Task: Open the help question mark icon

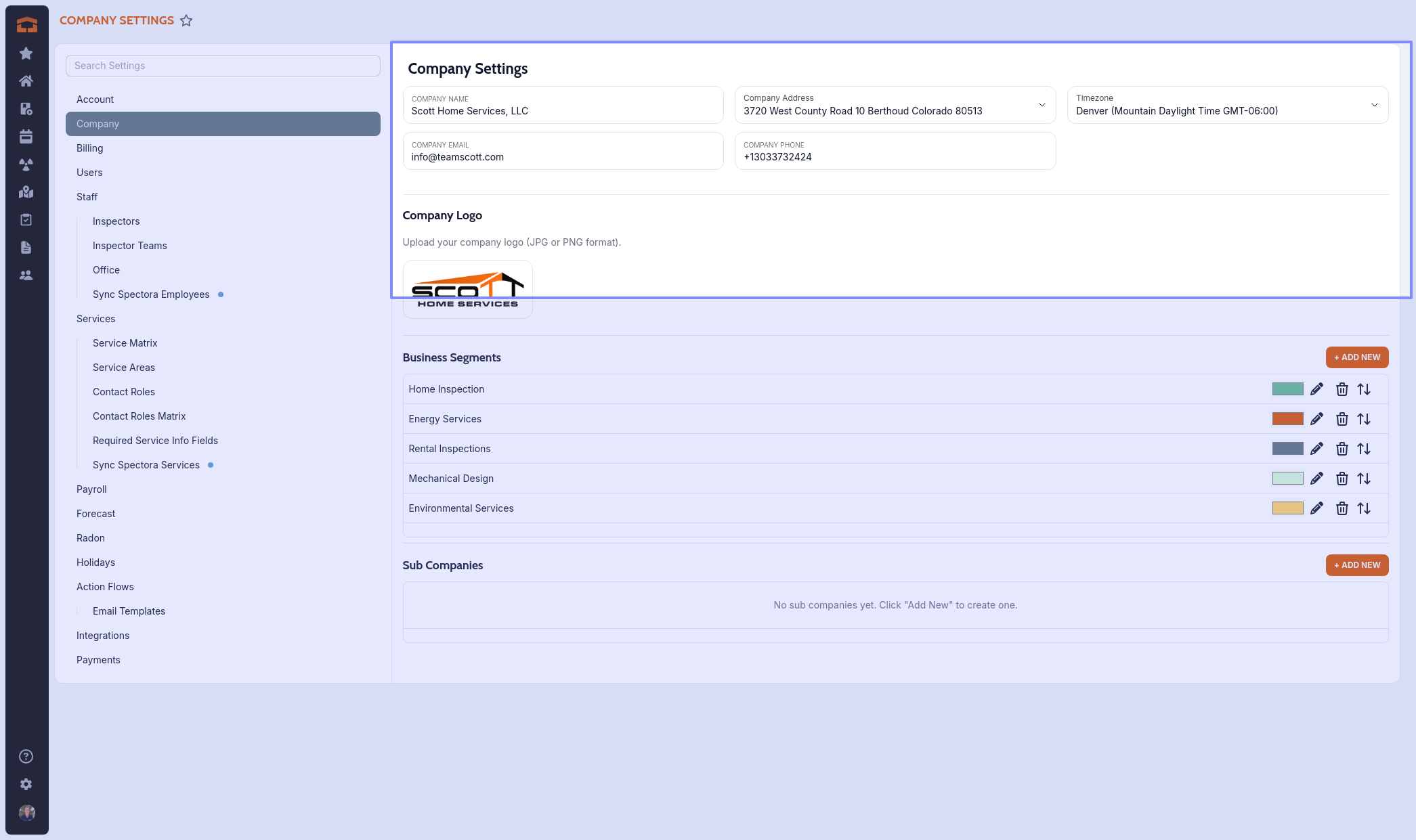Action: [x=26, y=757]
